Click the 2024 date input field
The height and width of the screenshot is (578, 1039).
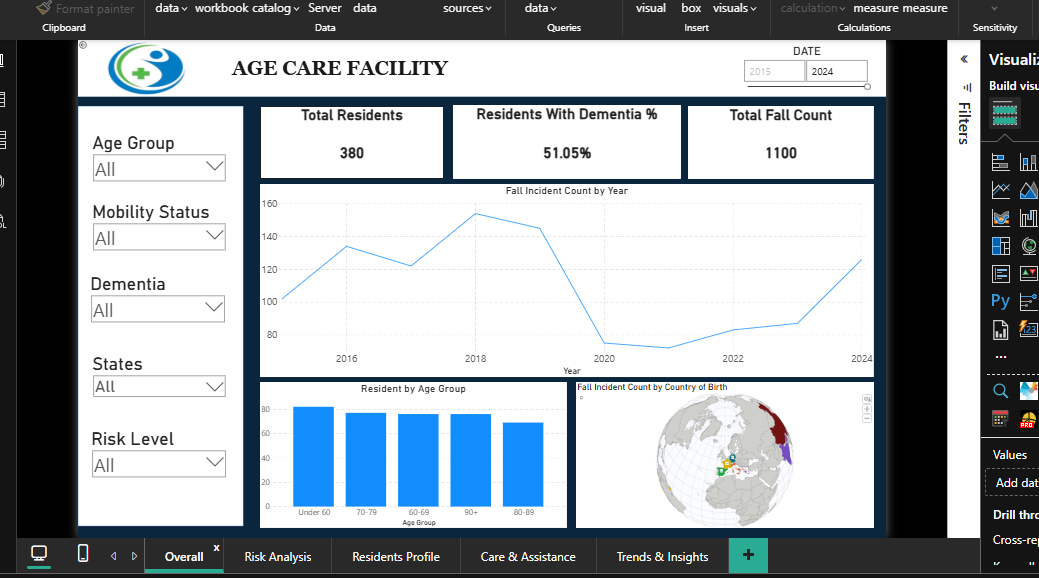pyautogui.click(x=837, y=71)
